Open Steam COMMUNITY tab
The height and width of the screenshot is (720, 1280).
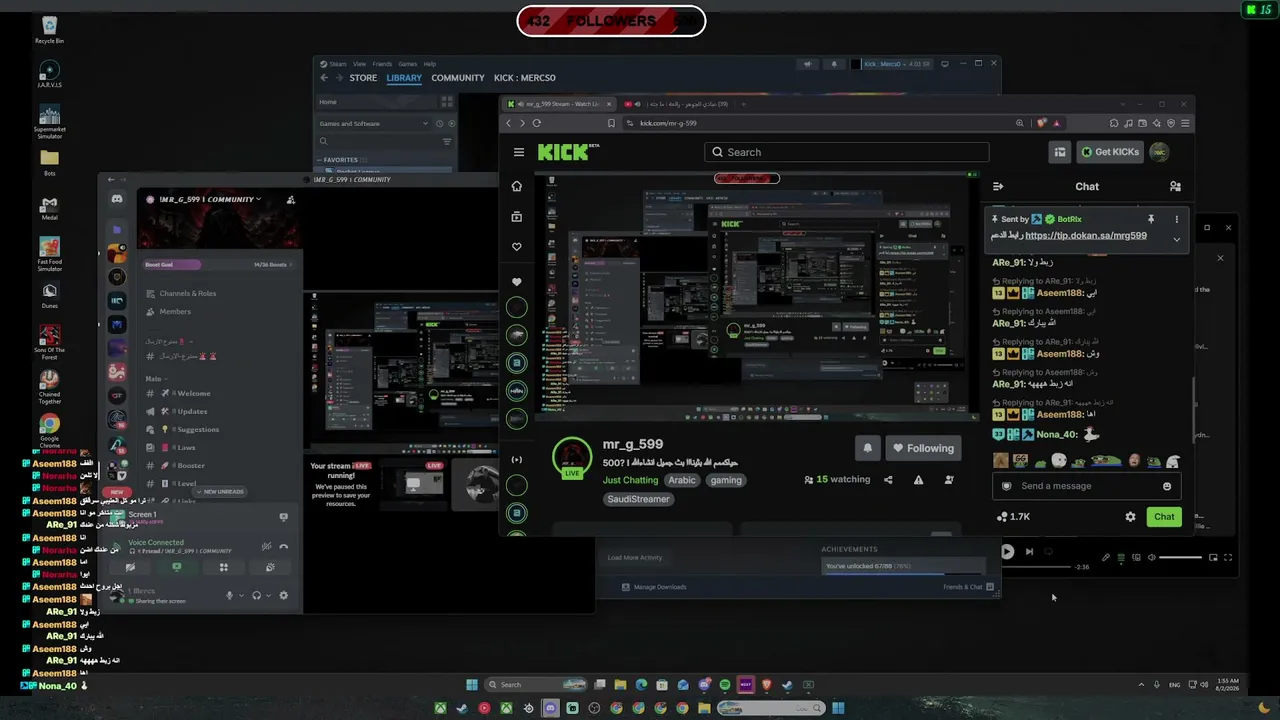(458, 78)
